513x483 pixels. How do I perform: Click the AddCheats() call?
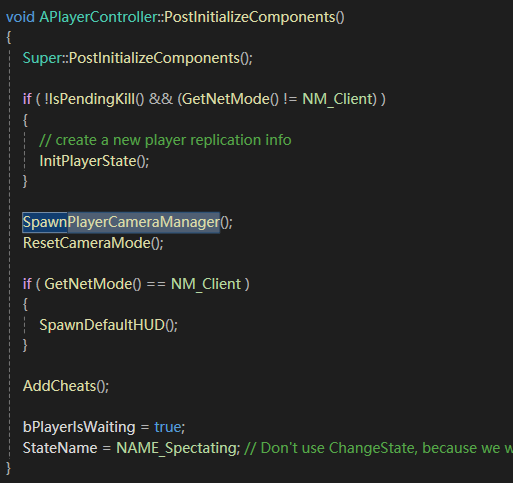pyautogui.click(x=66, y=386)
